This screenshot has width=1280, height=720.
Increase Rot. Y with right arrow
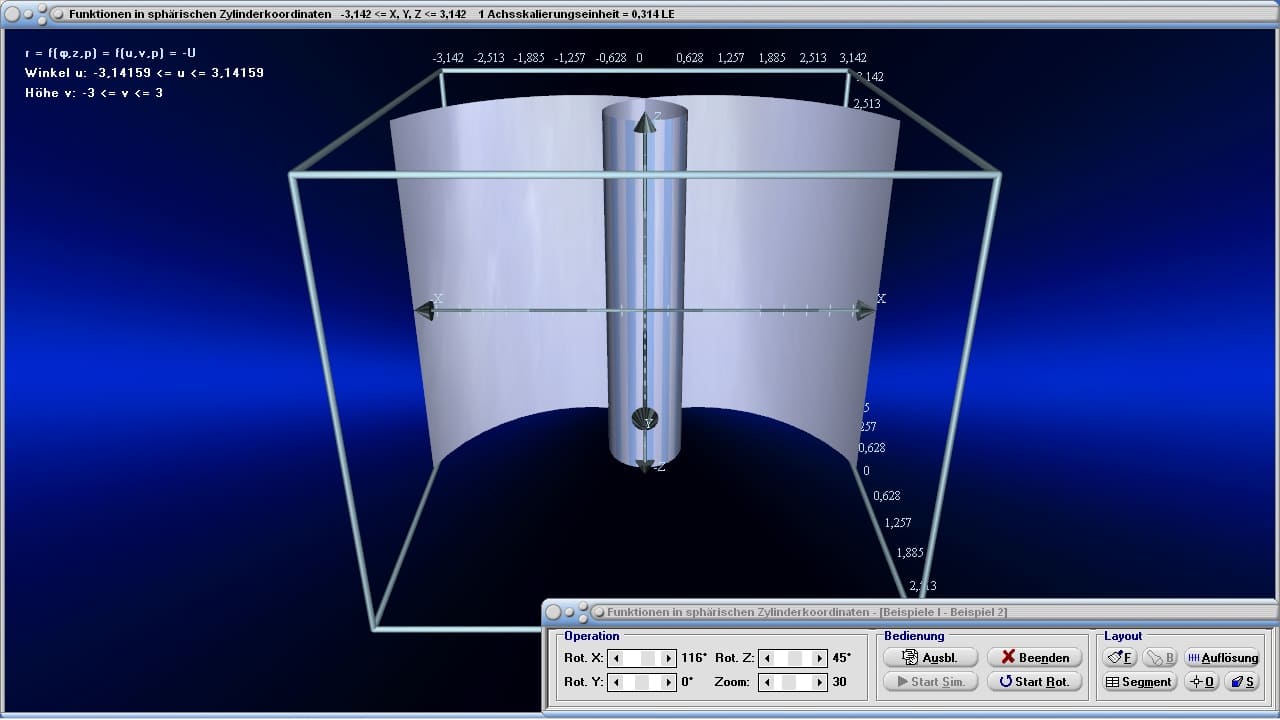tap(670, 682)
